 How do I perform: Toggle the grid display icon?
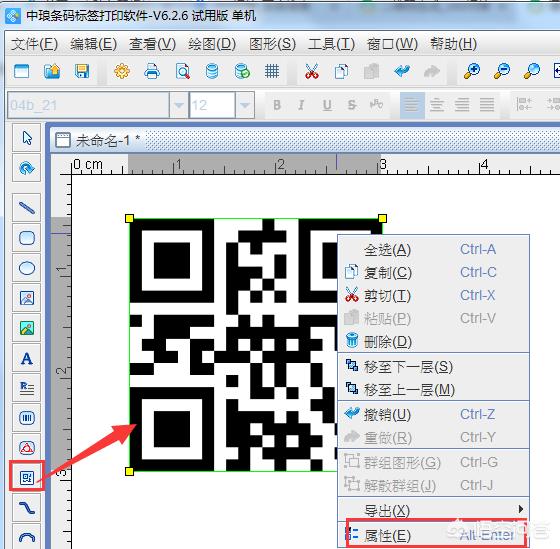(272, 71)
